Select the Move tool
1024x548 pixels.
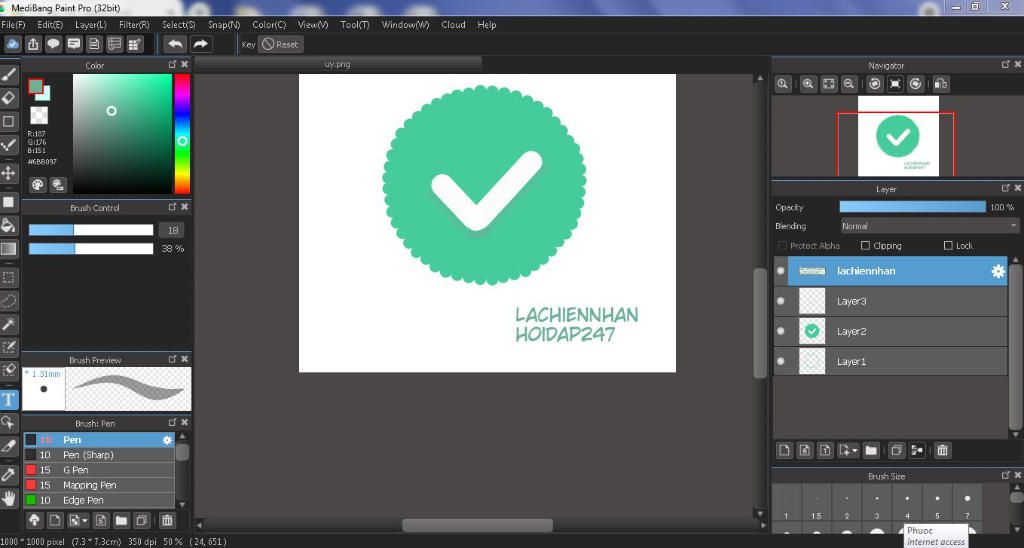point(8,173)
